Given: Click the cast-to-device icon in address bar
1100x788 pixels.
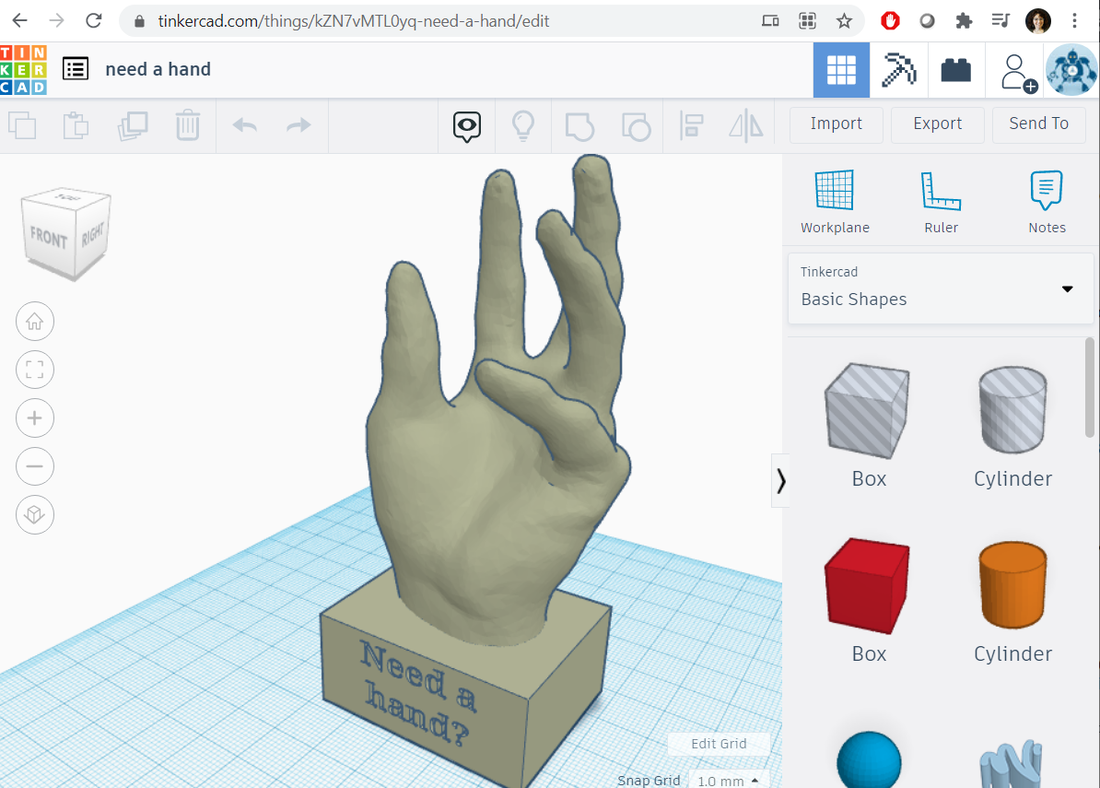Looking at the screenshot, I should (x=770, y=21).
